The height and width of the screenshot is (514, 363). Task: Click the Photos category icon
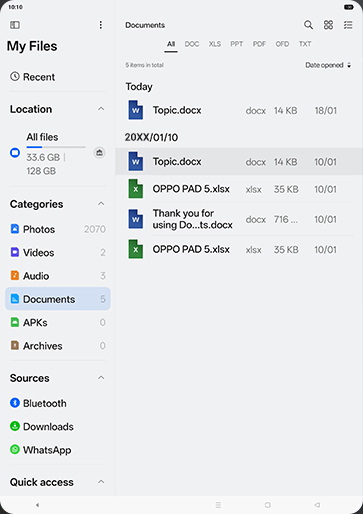(15, 229)
